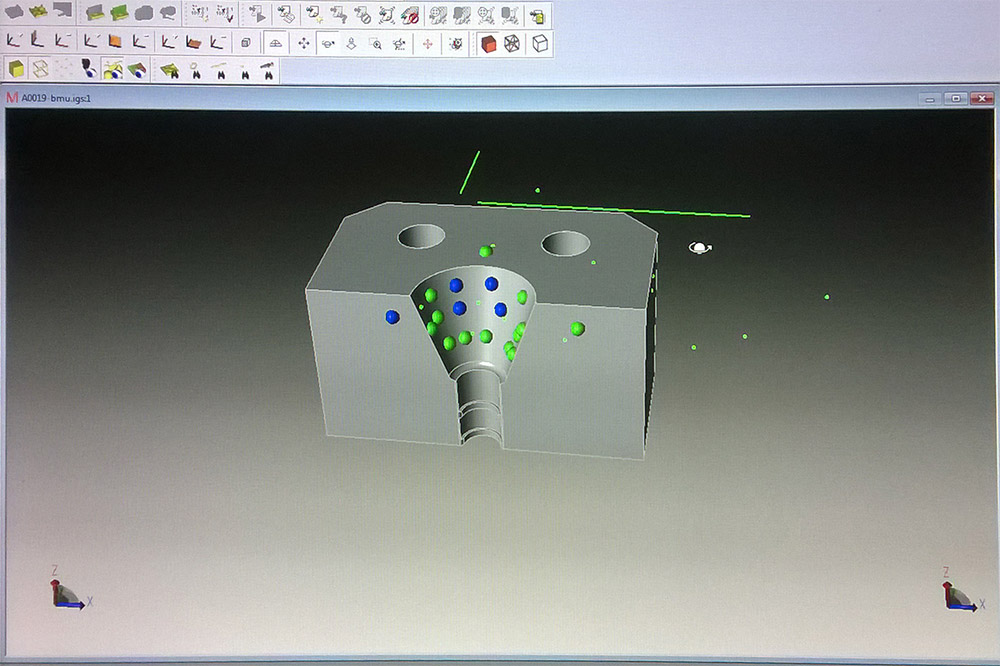Click the red prohibited-circle toolbar icon
This screenshot has width=1000, height=666.
tap(409, 14)
